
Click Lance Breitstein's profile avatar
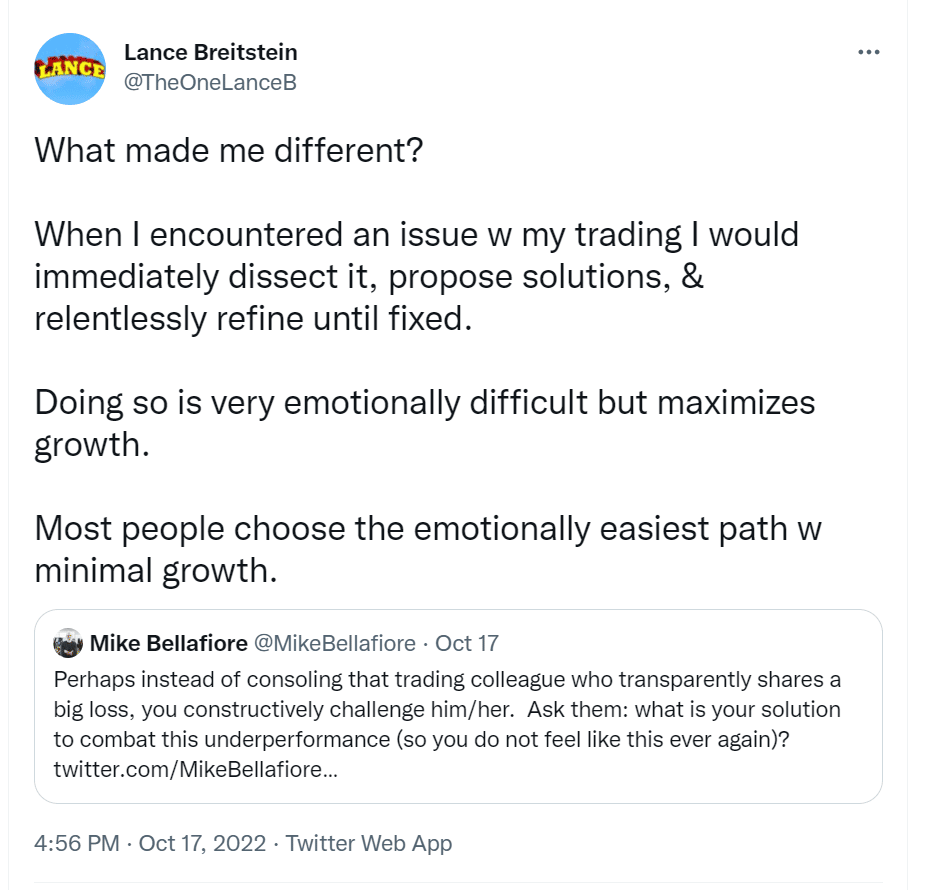(70, 69)
